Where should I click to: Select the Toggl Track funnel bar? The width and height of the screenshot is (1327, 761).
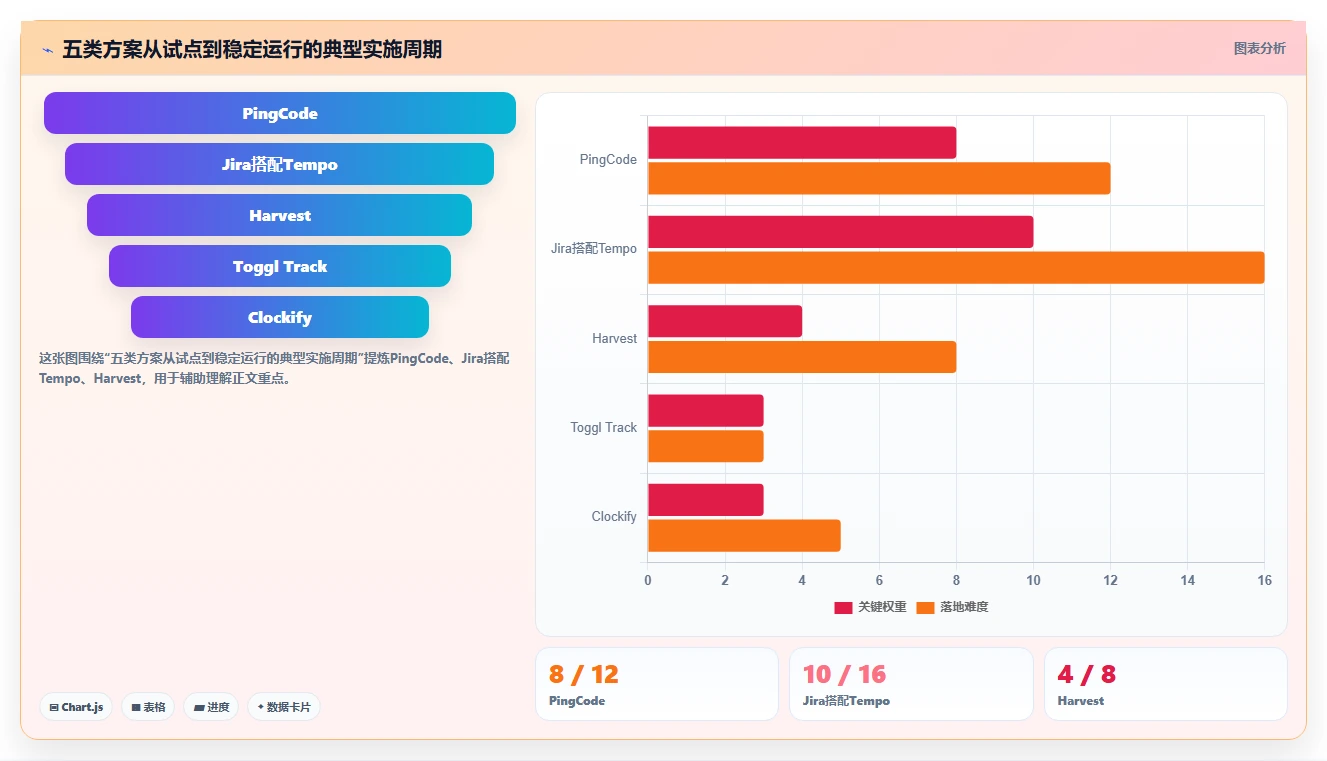[x=280, y=266]
